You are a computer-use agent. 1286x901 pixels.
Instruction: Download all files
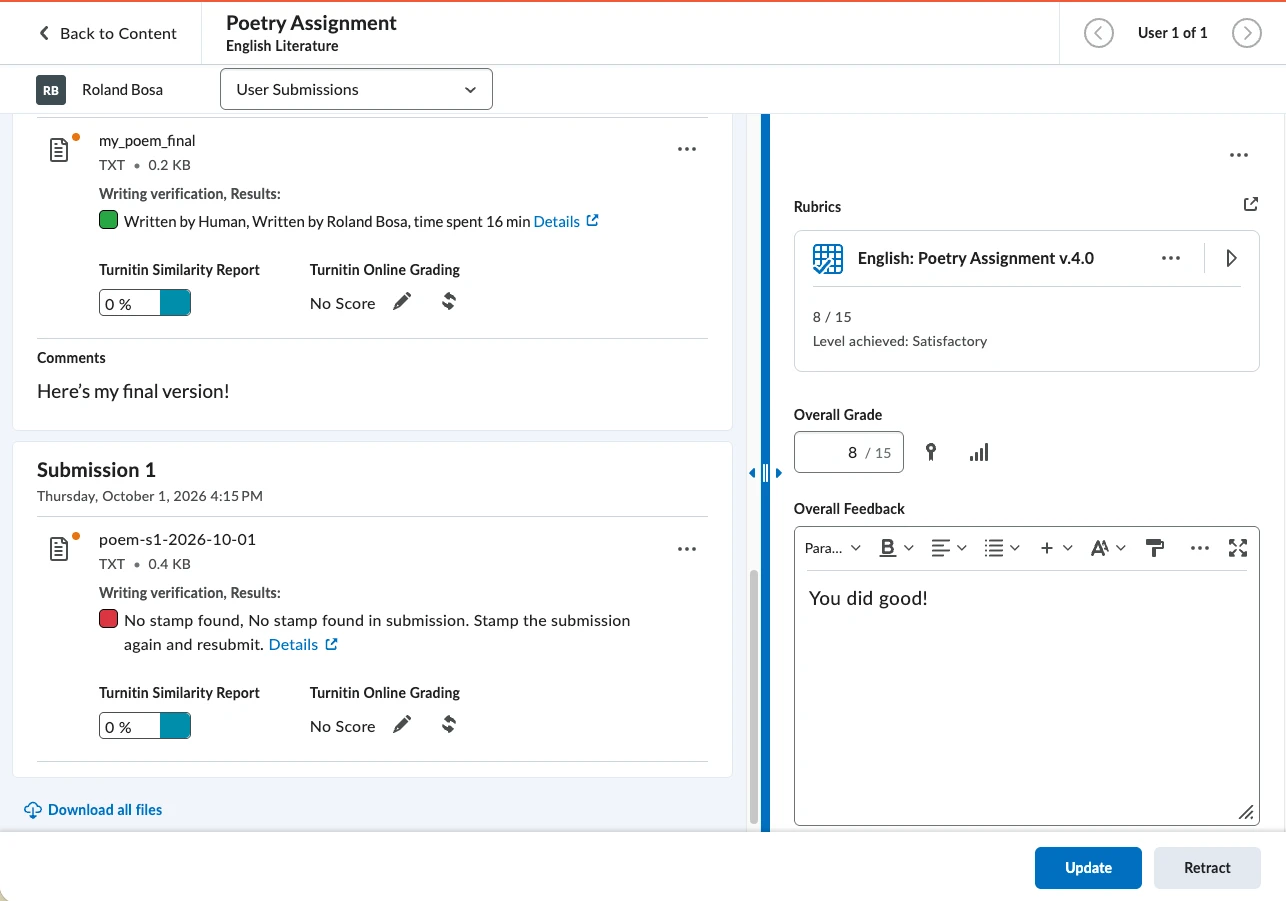tap(93, 810)
